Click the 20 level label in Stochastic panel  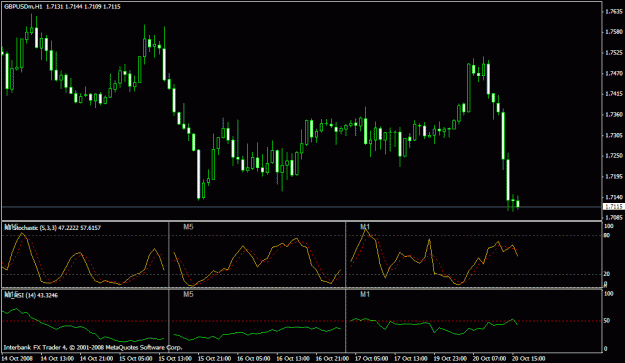click(x=607, y=274)
